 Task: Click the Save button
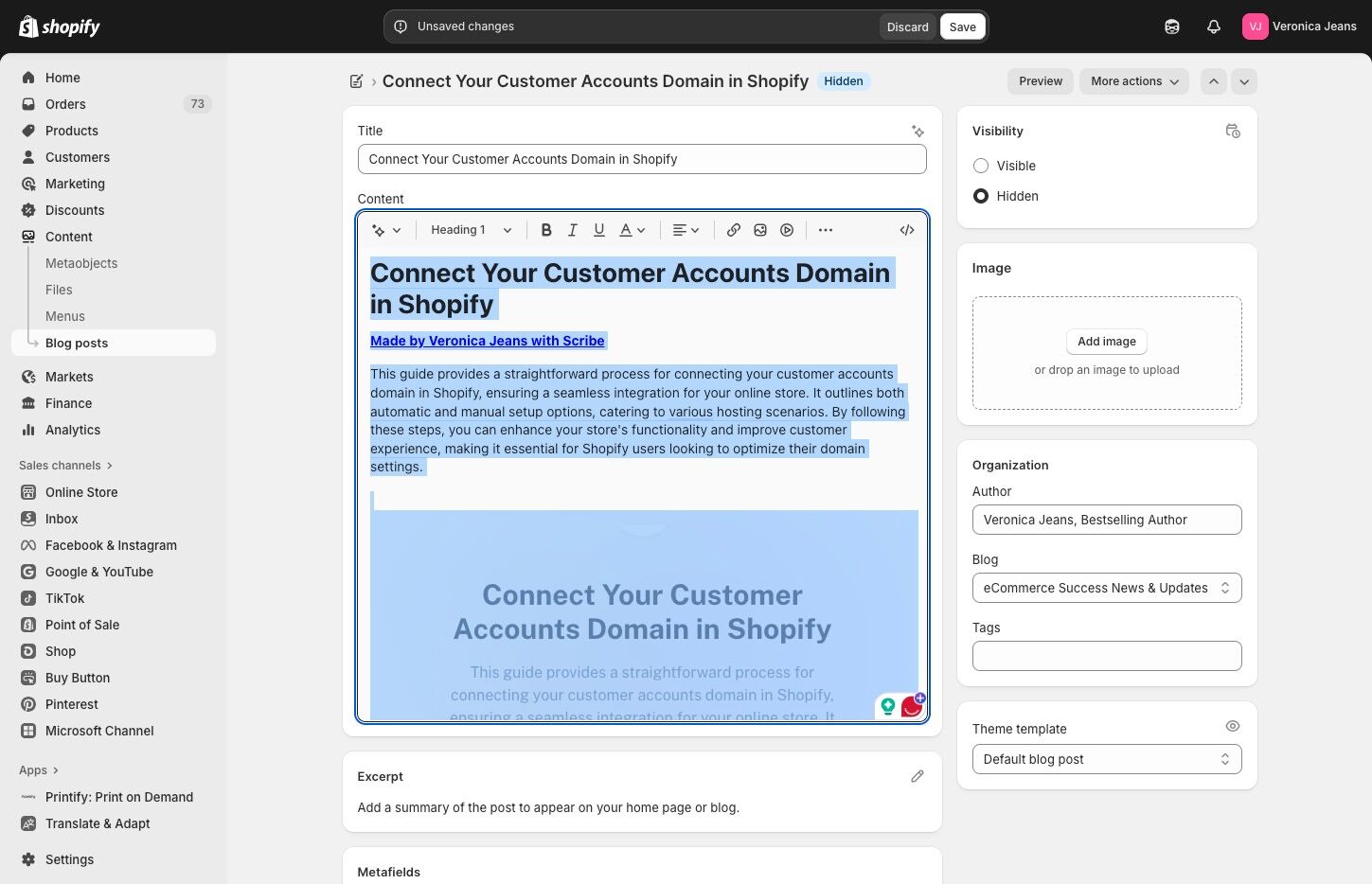pyautogui.click(x=962, y=27)
